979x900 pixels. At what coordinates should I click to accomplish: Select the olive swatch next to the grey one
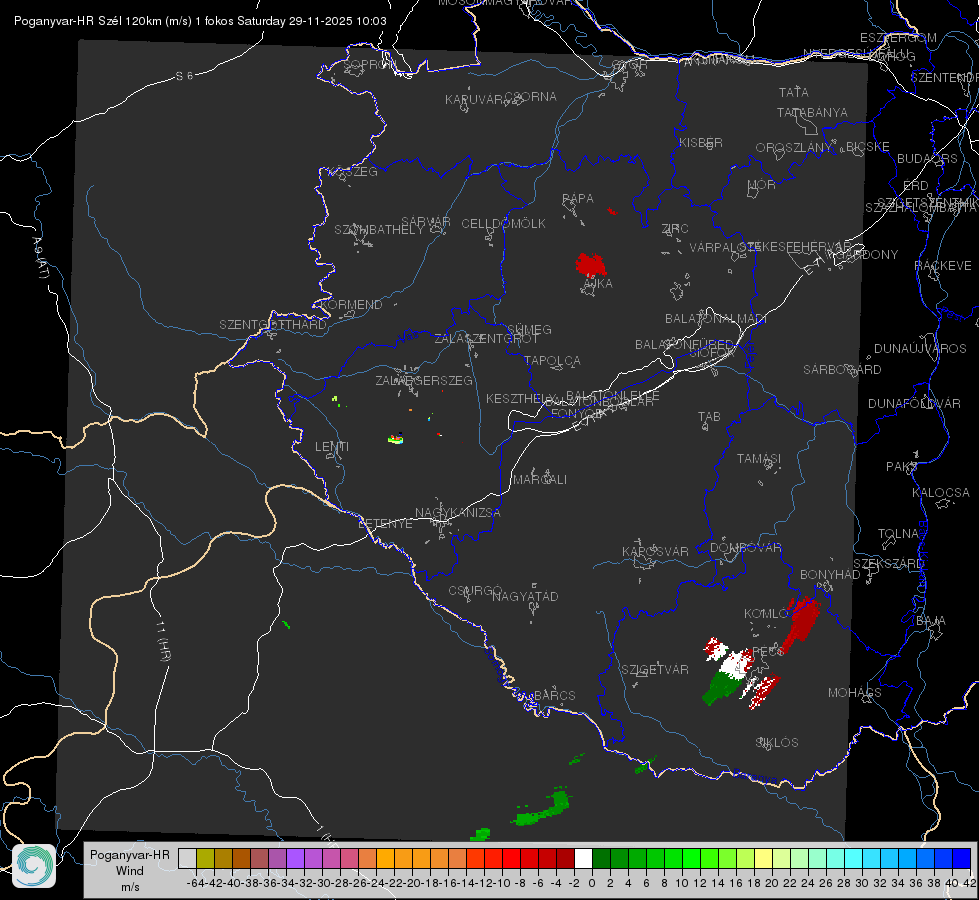click(x=205, y=858)
